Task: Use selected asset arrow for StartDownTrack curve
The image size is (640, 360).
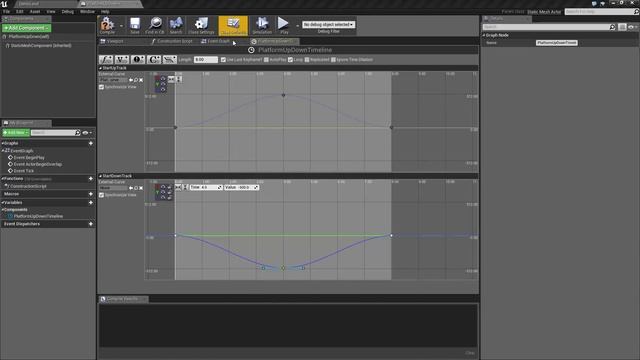Action: coord(131,188)
